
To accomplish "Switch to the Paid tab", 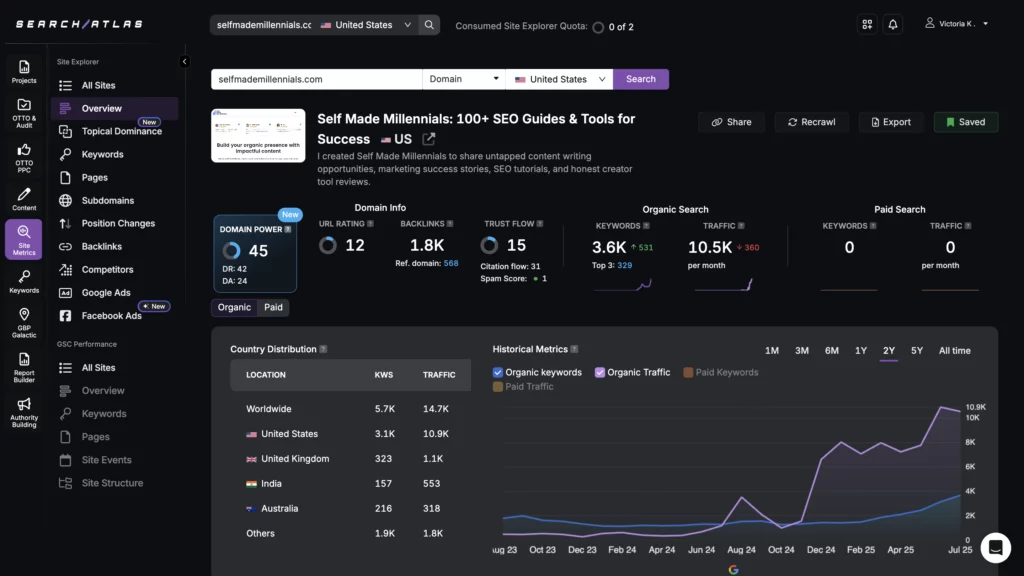I will tap(273, 307).
